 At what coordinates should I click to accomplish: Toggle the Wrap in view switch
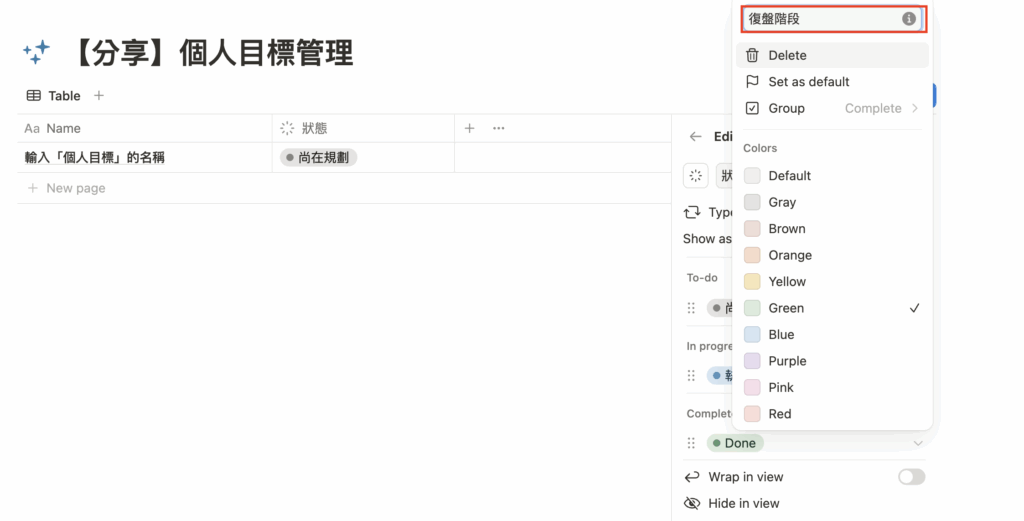click(x=911, y=477)
